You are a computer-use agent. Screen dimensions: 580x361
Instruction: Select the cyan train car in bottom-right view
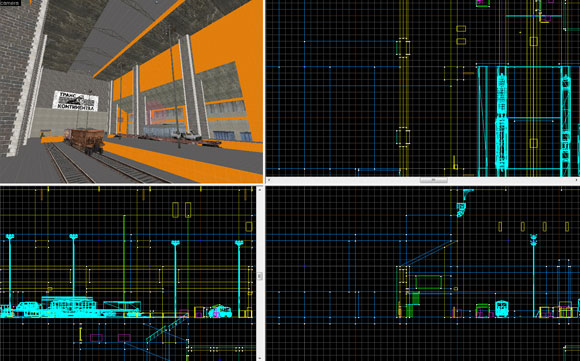(x=502, y=308)
